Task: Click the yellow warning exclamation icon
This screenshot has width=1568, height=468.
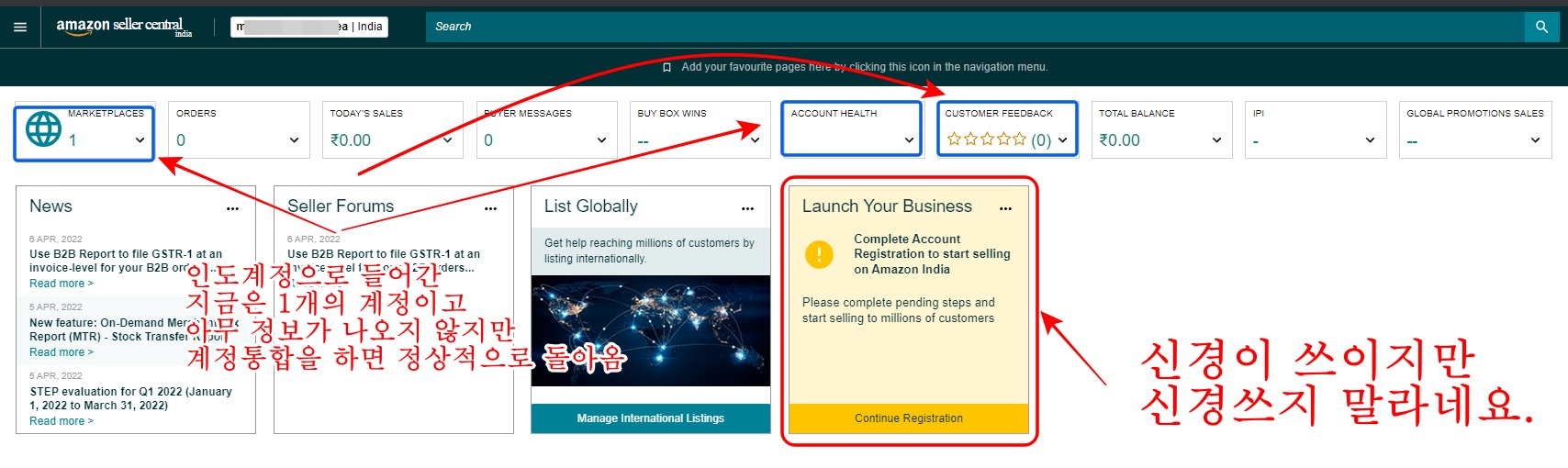Action: (819, 254)
